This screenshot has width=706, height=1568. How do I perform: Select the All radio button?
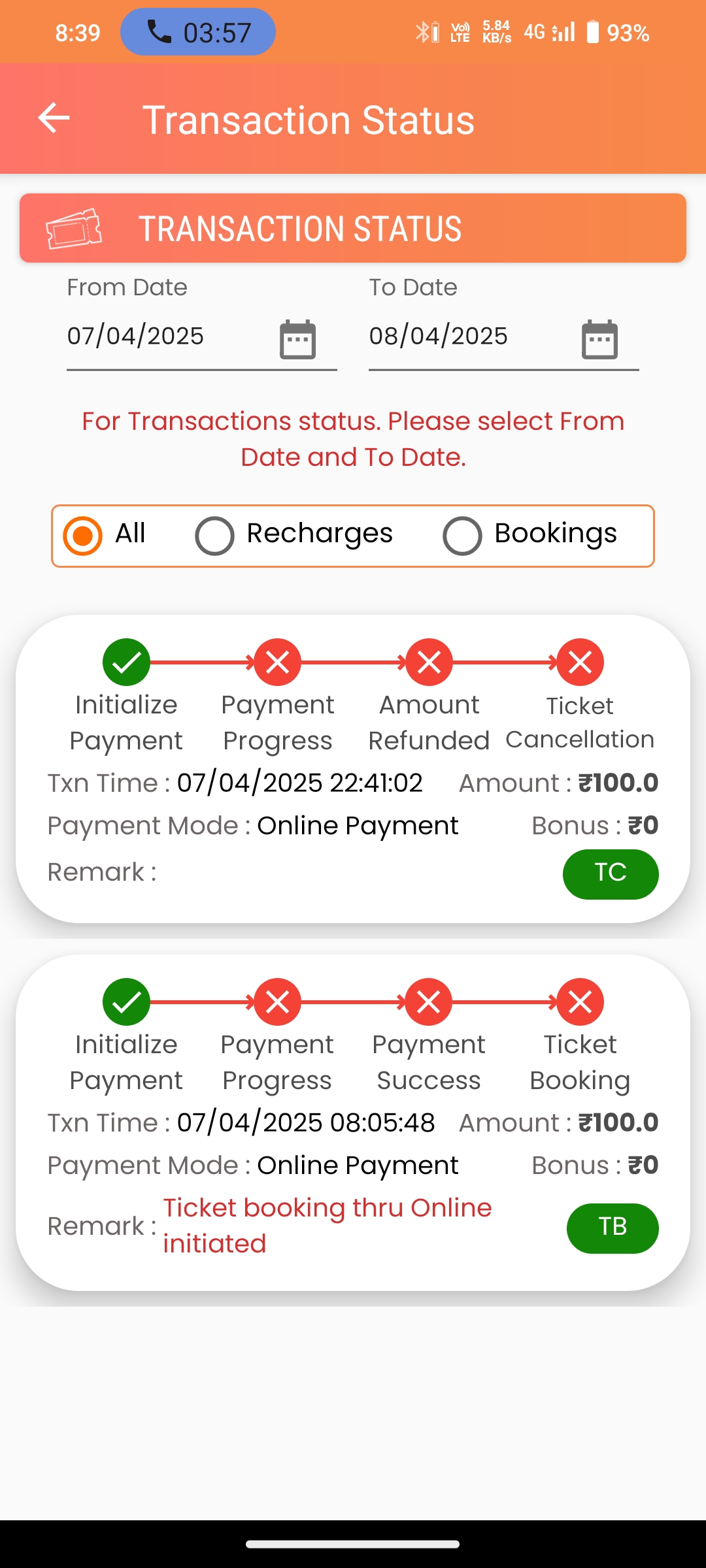pyautogui.click(x=83, y=536)
